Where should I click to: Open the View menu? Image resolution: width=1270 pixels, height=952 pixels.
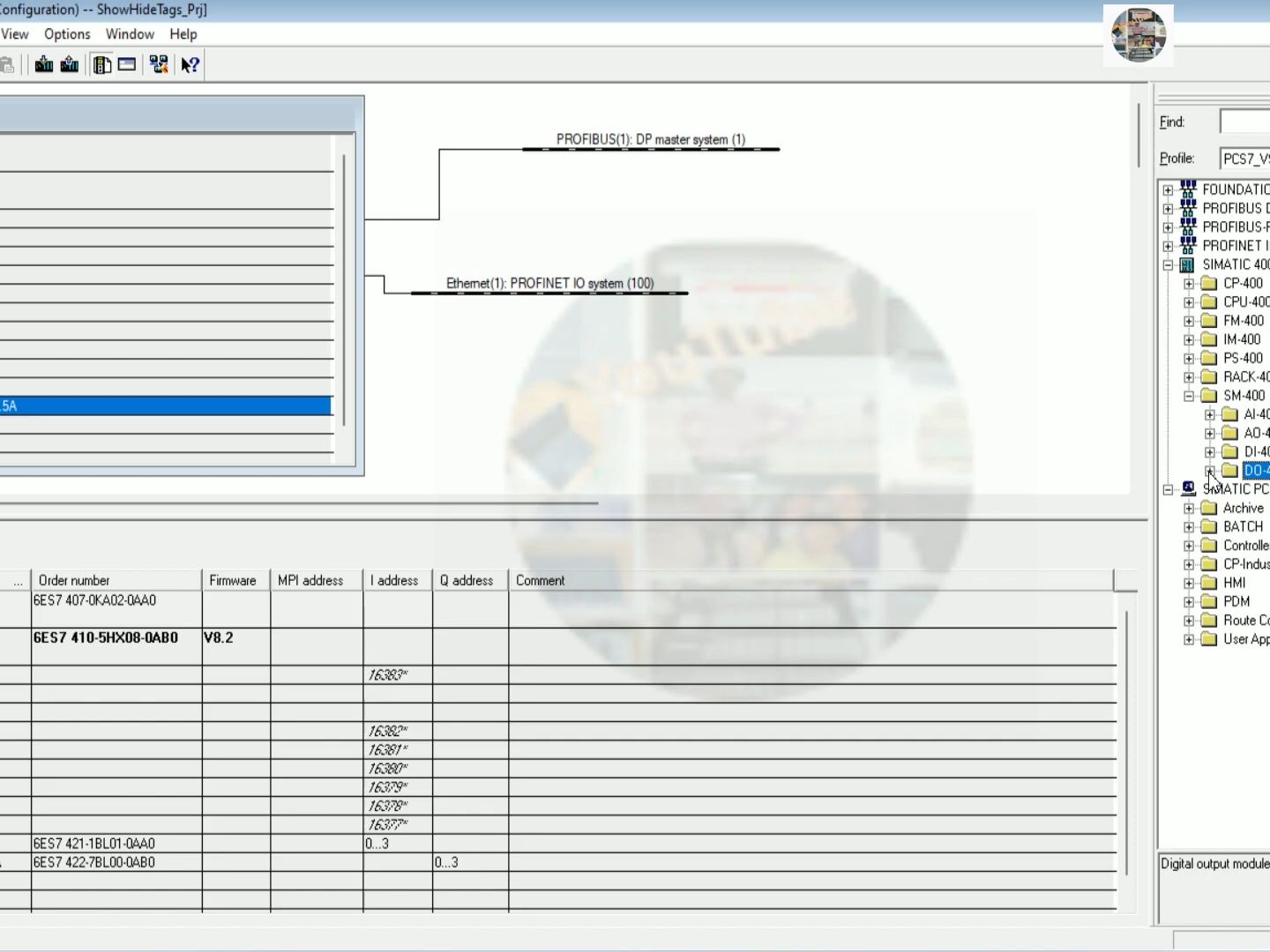click(x=14, y=33)
